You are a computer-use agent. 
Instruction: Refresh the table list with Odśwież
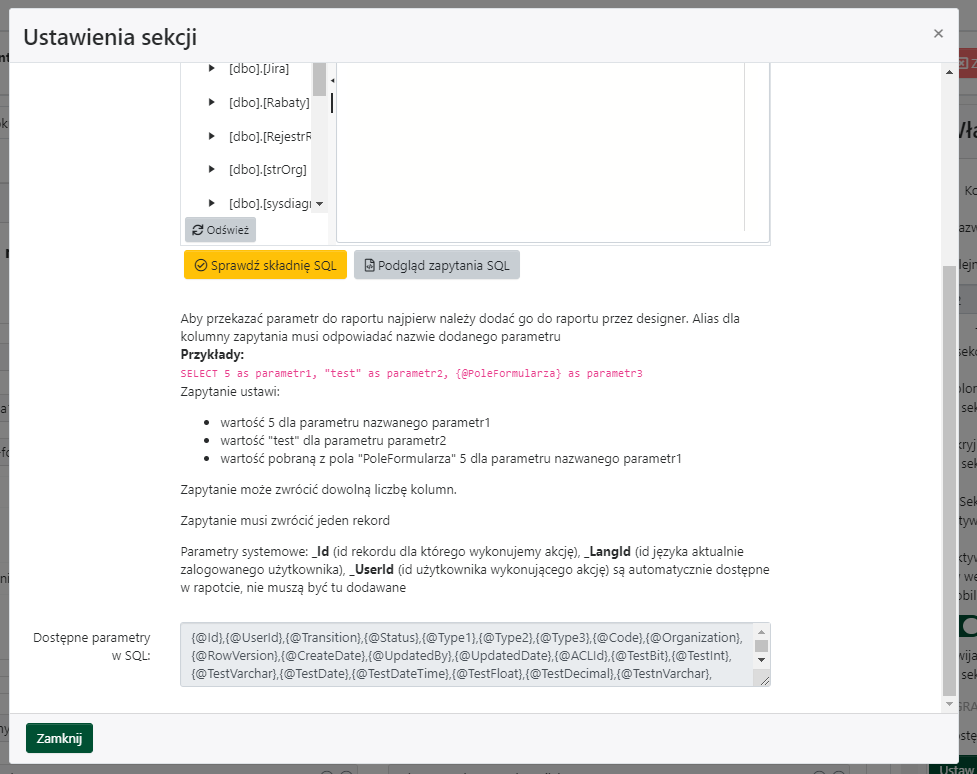point(221,230)
